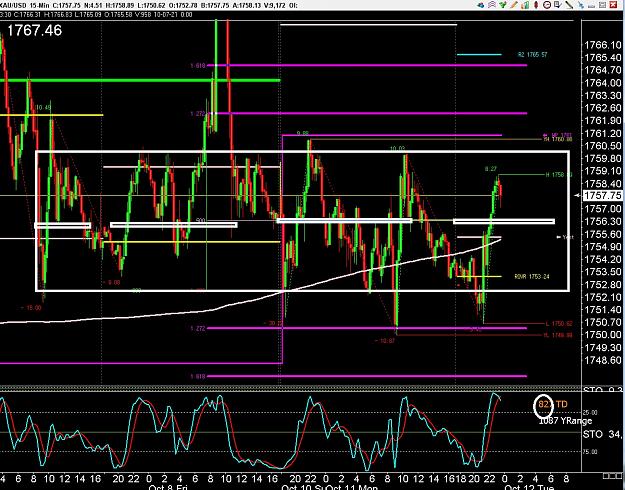This screenshot has width=625, height=490.
Task: Click the checklist with checkmark icon
Action: point(558,5)
